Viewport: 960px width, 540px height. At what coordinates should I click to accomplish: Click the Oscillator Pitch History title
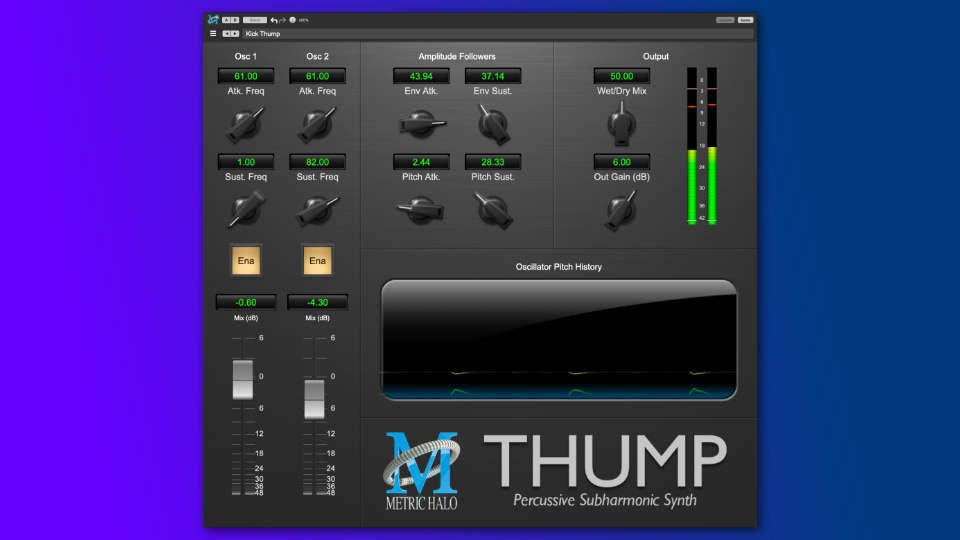pos(558,267)
